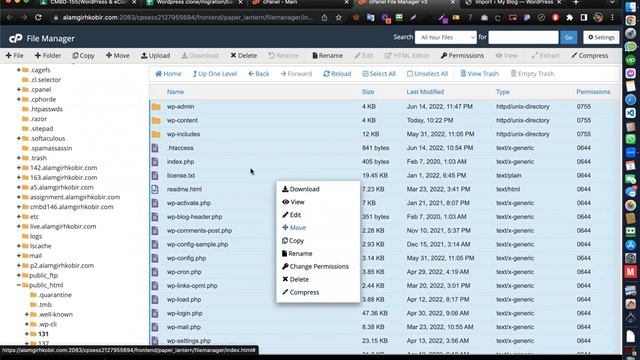640x360 pixels.
Task: Expand 142.alamgirhkobir.com tree folder
Action: [x=18, y=168]
